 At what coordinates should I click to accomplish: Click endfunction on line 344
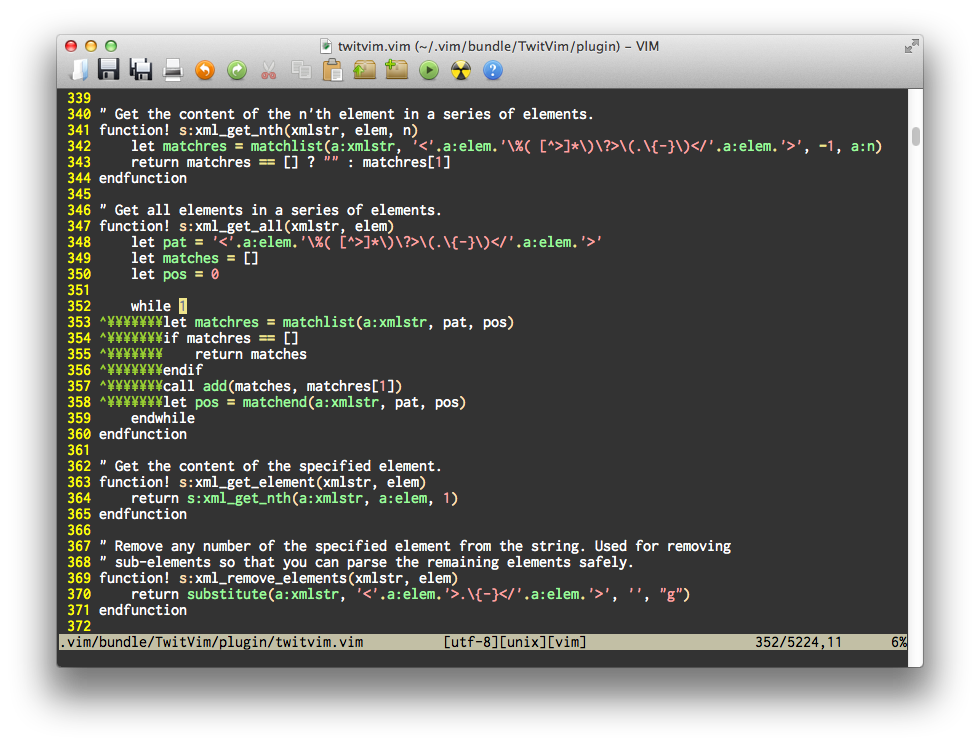click(x=142, y=178)
